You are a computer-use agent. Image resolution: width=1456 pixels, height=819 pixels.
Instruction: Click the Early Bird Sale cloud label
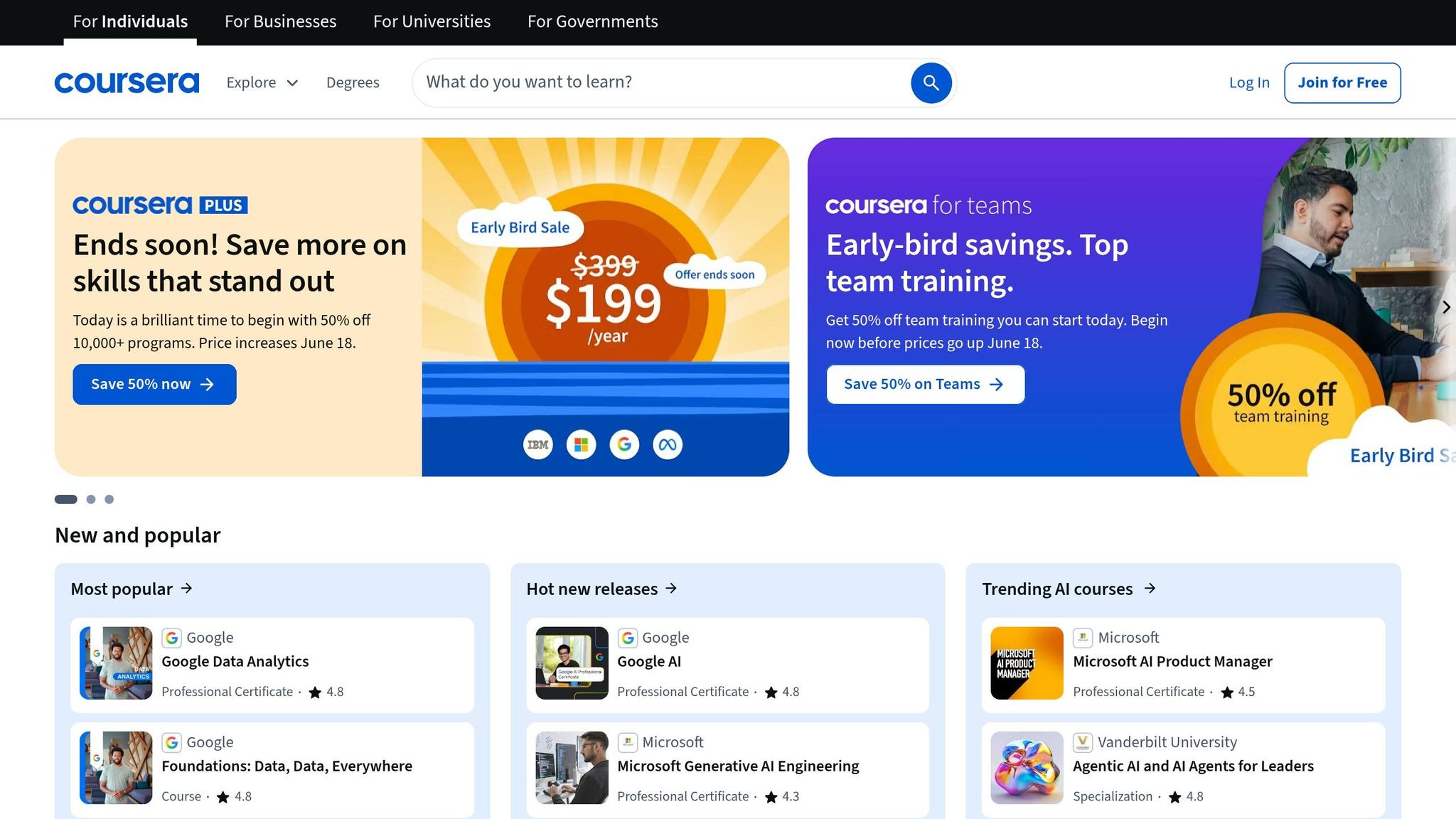520,226
